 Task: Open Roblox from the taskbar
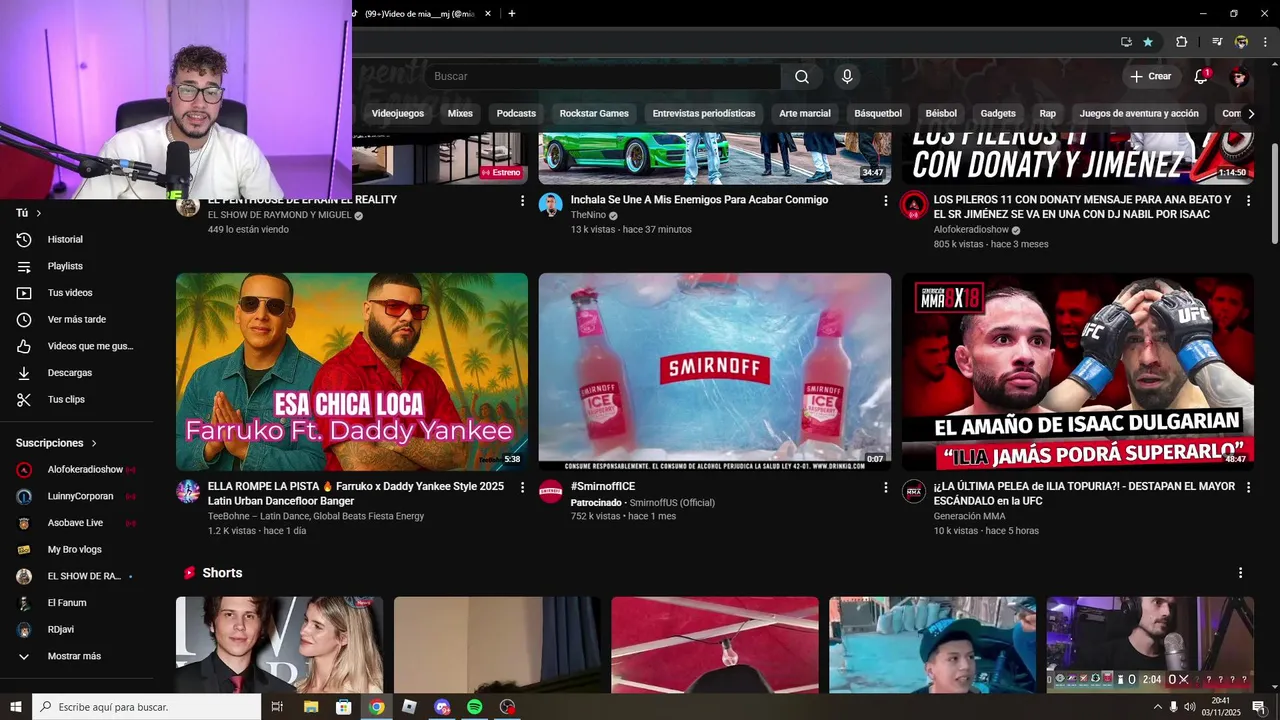pos(409,707)
